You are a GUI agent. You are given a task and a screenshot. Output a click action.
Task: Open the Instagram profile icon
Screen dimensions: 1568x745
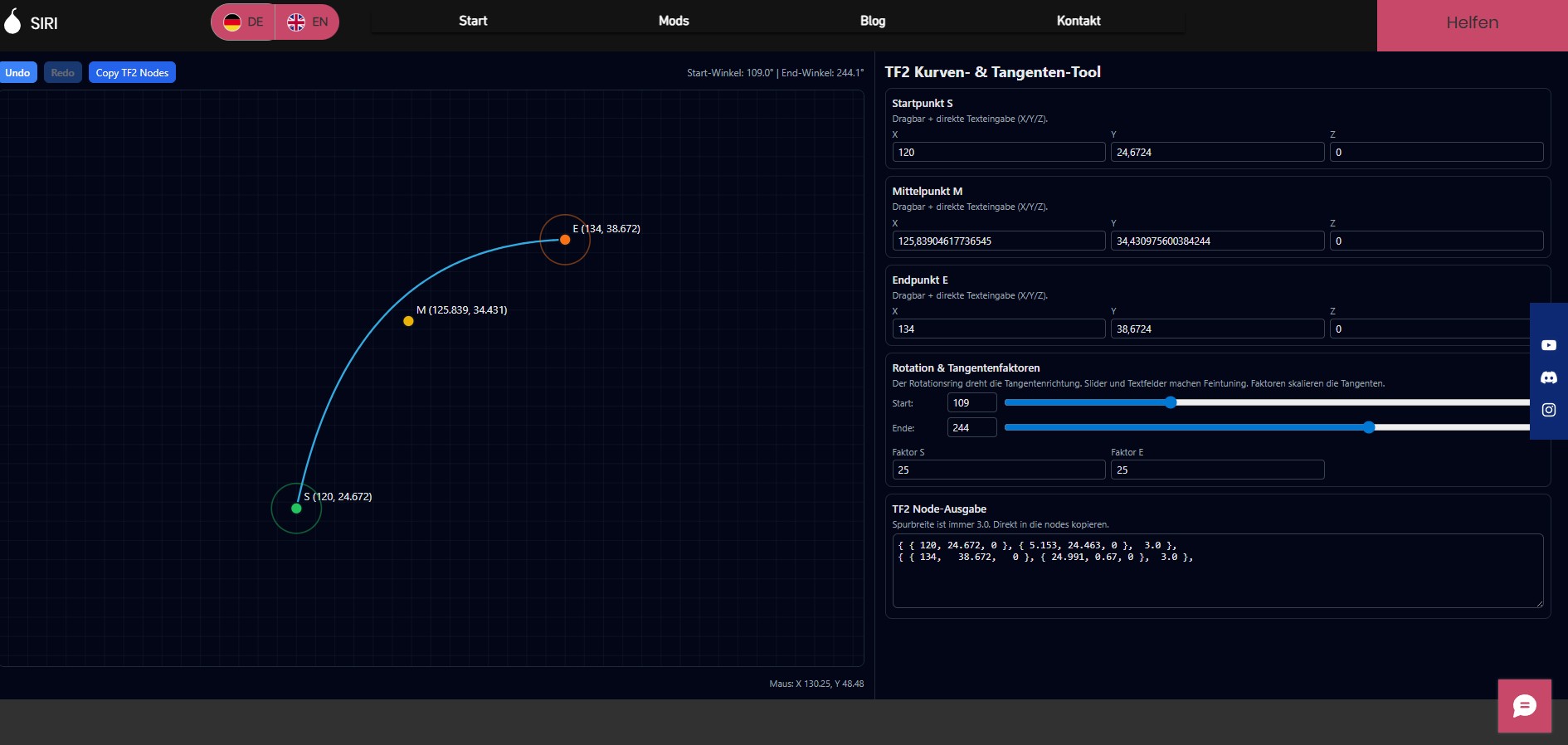pos(1548,410)
